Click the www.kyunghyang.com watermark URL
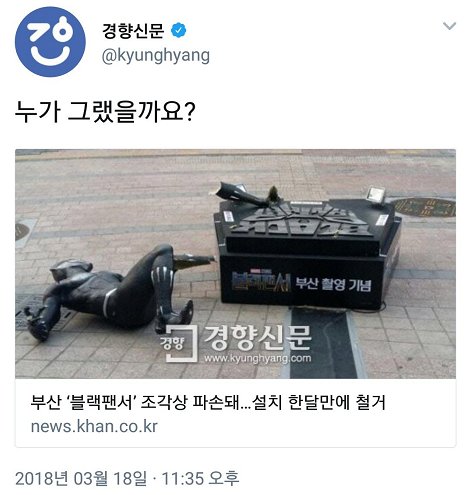This screenshot has width=471, height=495. pyautogui.click(x=257, y=359)
